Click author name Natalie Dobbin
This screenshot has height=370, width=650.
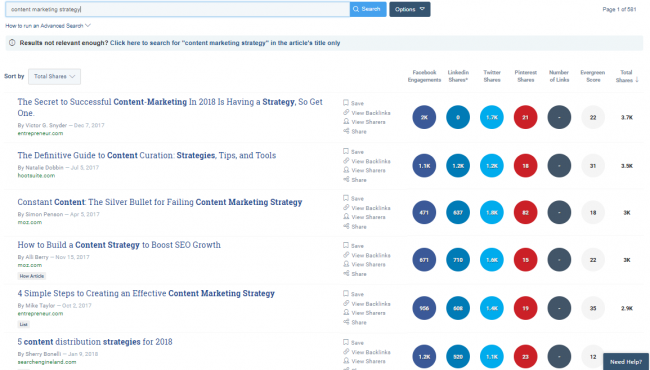(44, 168)
